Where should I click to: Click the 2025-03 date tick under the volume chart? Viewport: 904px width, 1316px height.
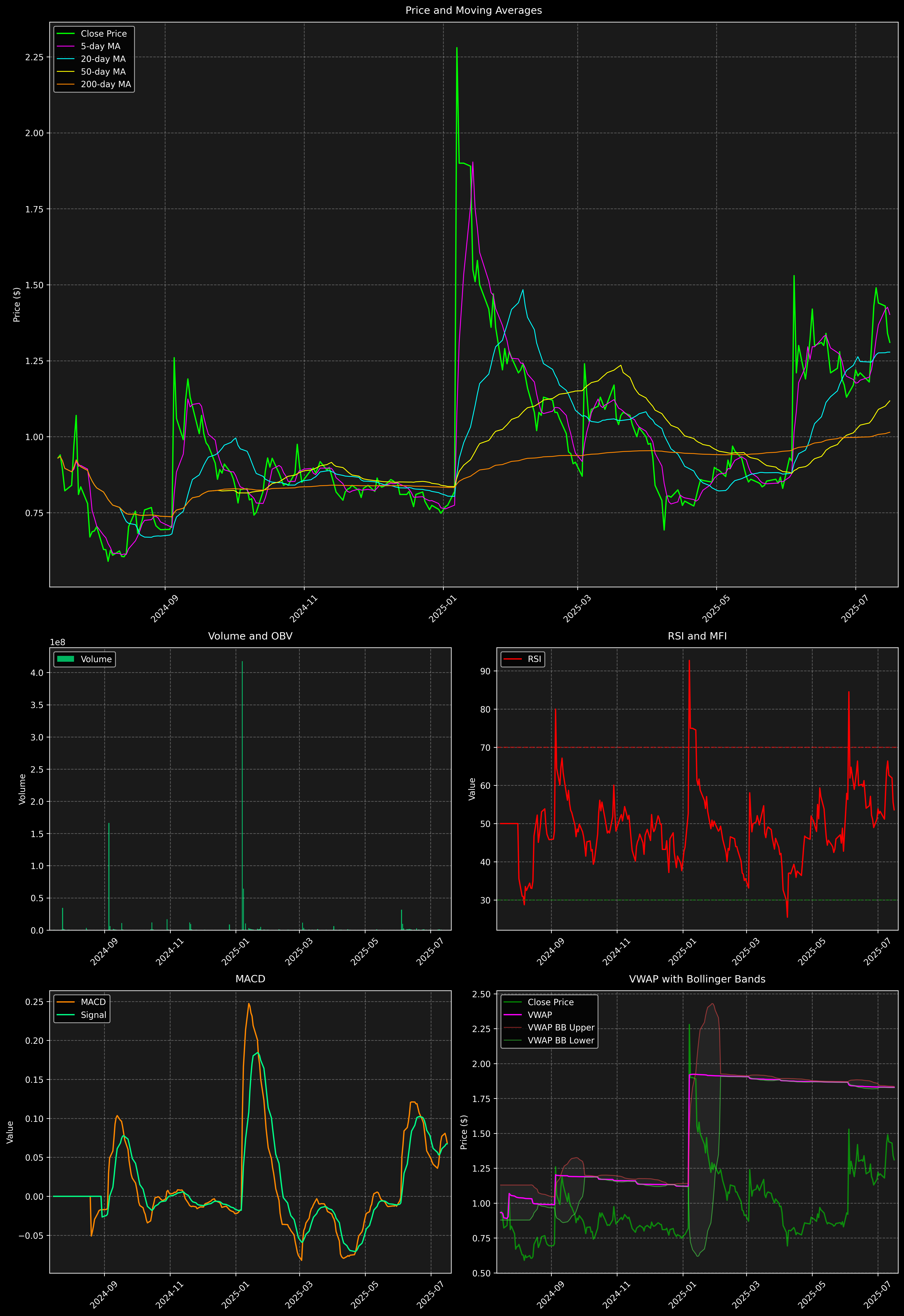tap(299, 952)
